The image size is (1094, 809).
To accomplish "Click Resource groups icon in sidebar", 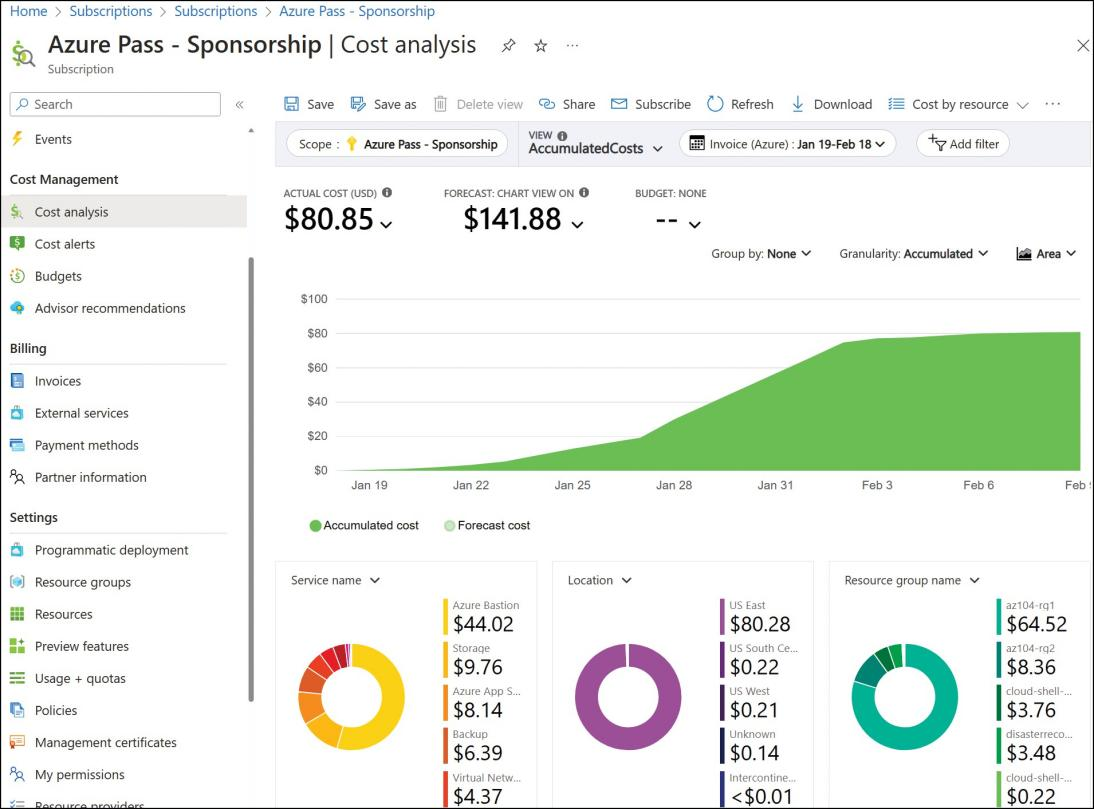I will click(x=17, y=582).
